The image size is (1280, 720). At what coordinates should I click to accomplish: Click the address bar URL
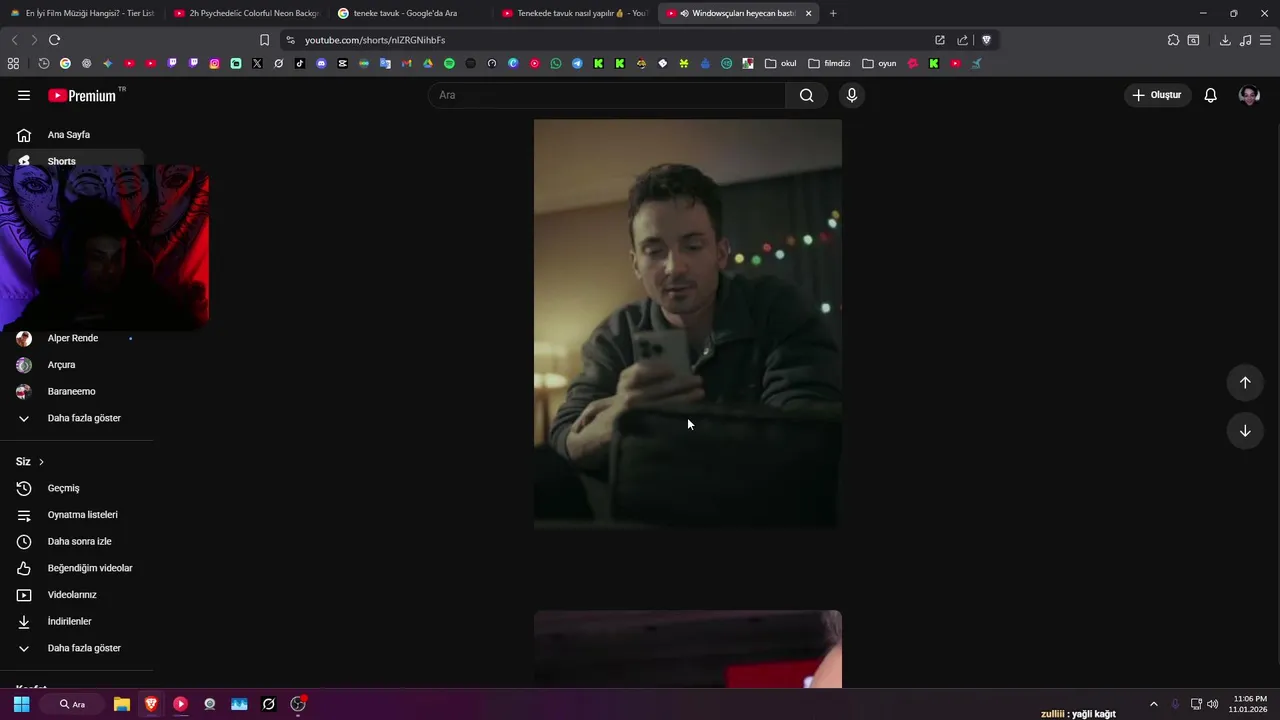point(374,40)
